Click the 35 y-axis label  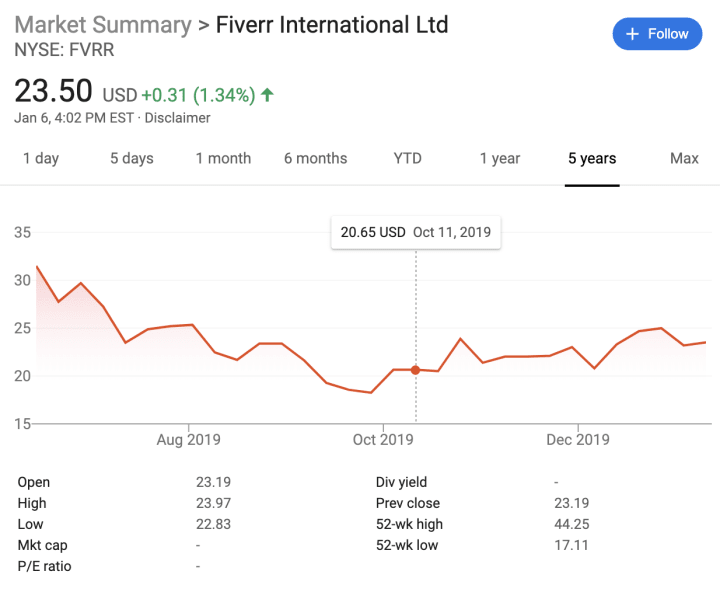pyautogui.click(x=22, y=232)
